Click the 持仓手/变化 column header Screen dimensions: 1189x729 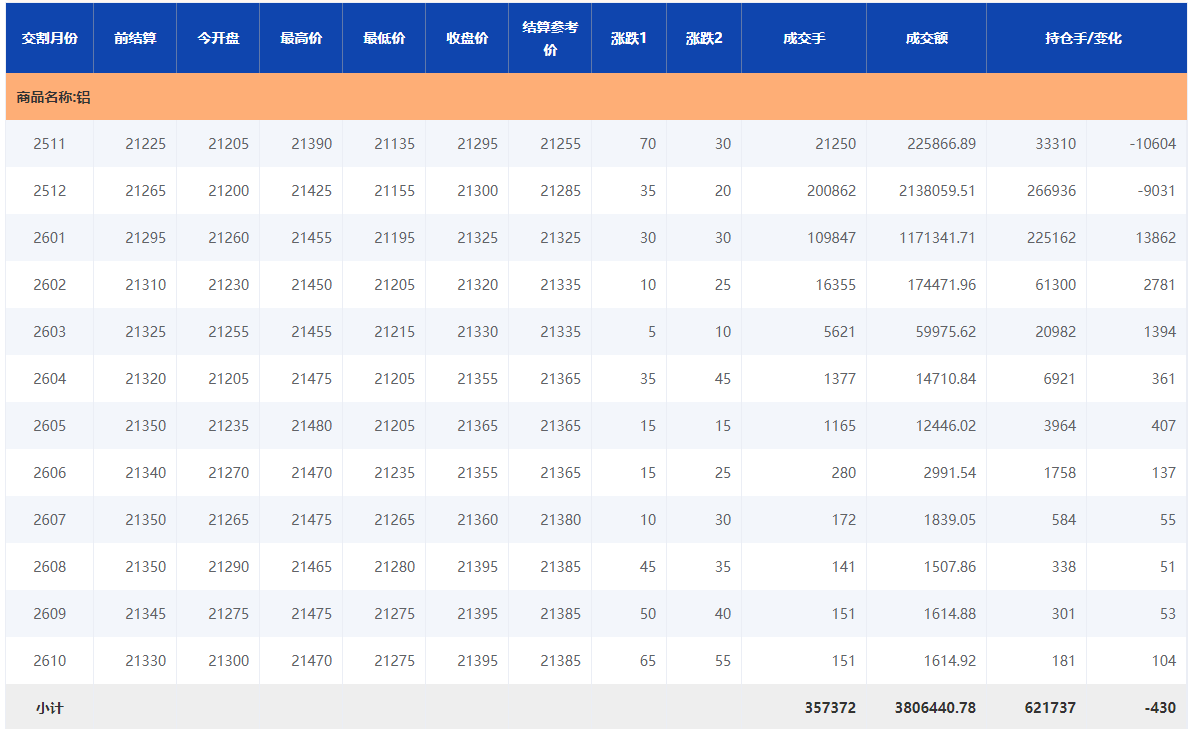tap(1084, 38)
